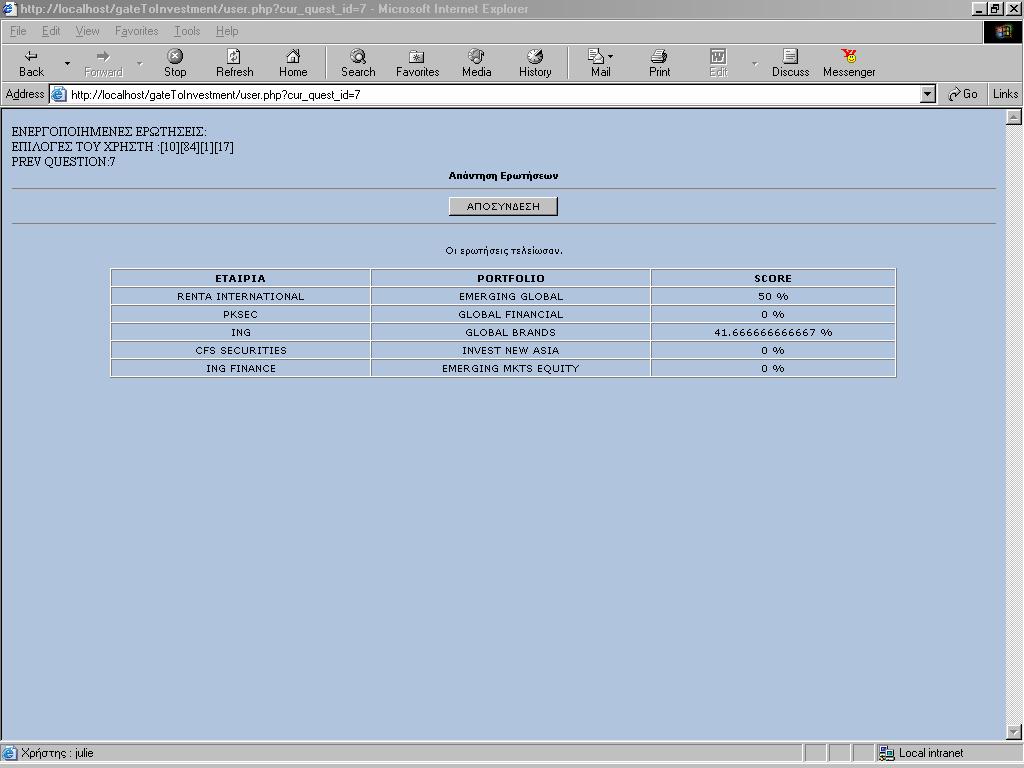Show the History pane
This screenshot has height=768, width=1024.
[535, 63]
